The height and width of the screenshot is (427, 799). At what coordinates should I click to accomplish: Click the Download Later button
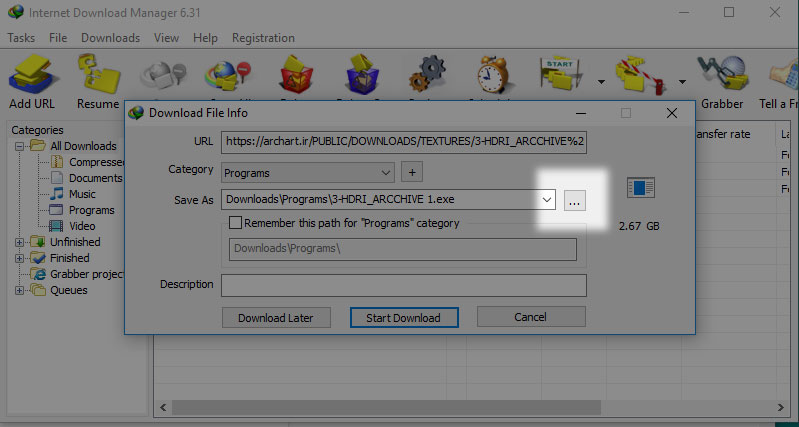pyautogui.click(x=276, y=317)
